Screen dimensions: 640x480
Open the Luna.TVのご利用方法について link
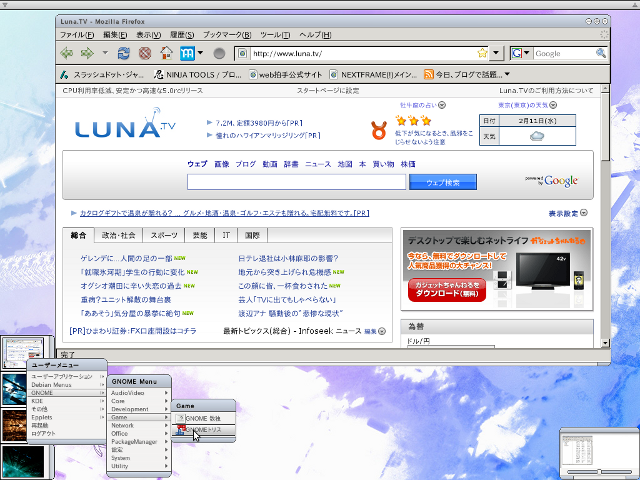pyautogui.click(x=546, y=91)
